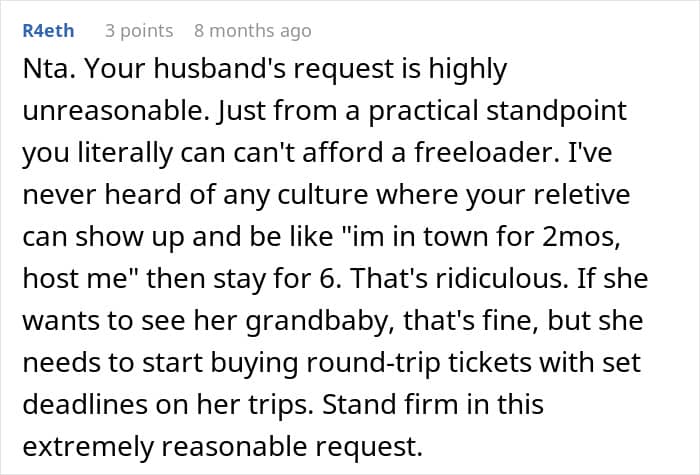This screenshot has height=475, width=700.
Task: Click the "8 months ago" timestamp
Action: (x=251, y=31)
